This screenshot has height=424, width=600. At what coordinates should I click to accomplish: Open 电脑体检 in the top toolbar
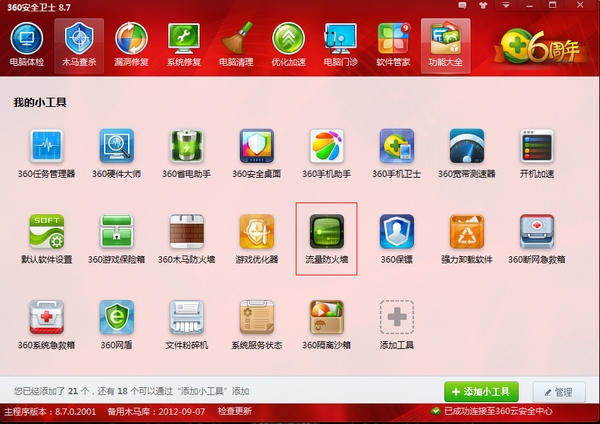pyautogui.click(x=26, y=44)
